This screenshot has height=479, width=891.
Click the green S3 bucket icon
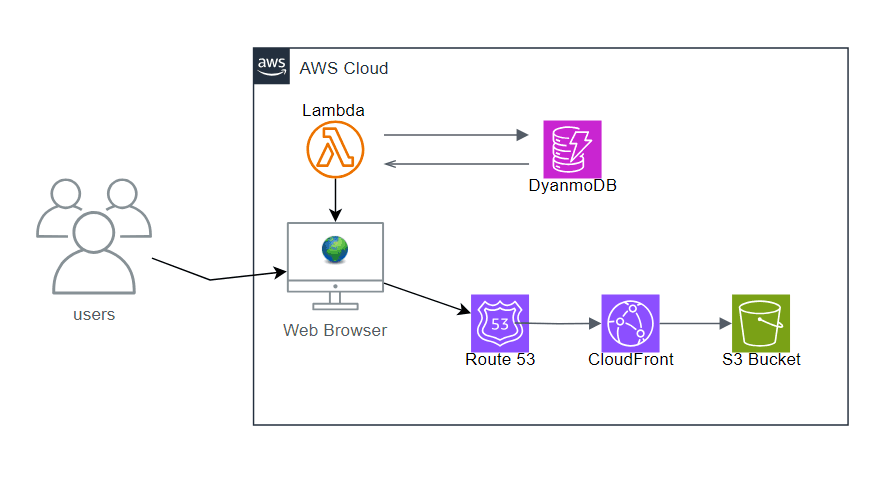coord(761,323)
